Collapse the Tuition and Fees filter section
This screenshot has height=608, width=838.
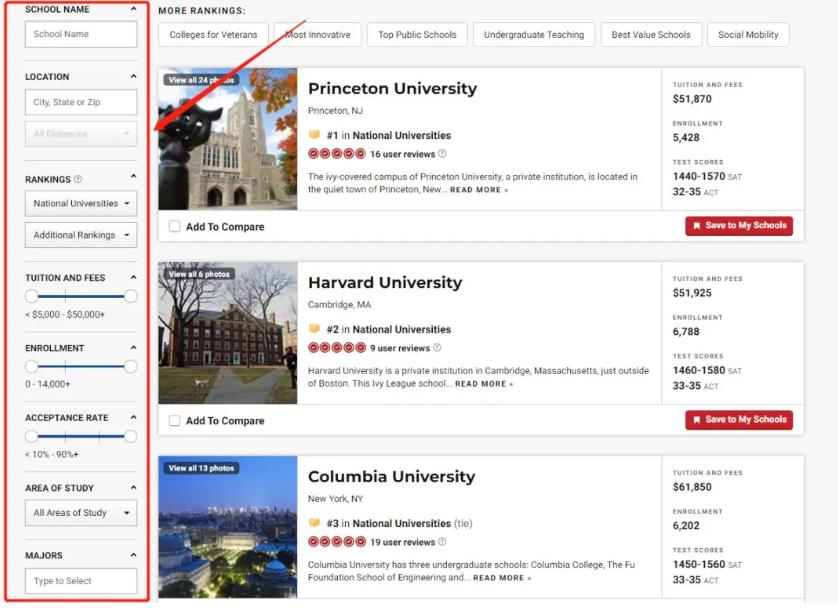(x=133, y=277)
